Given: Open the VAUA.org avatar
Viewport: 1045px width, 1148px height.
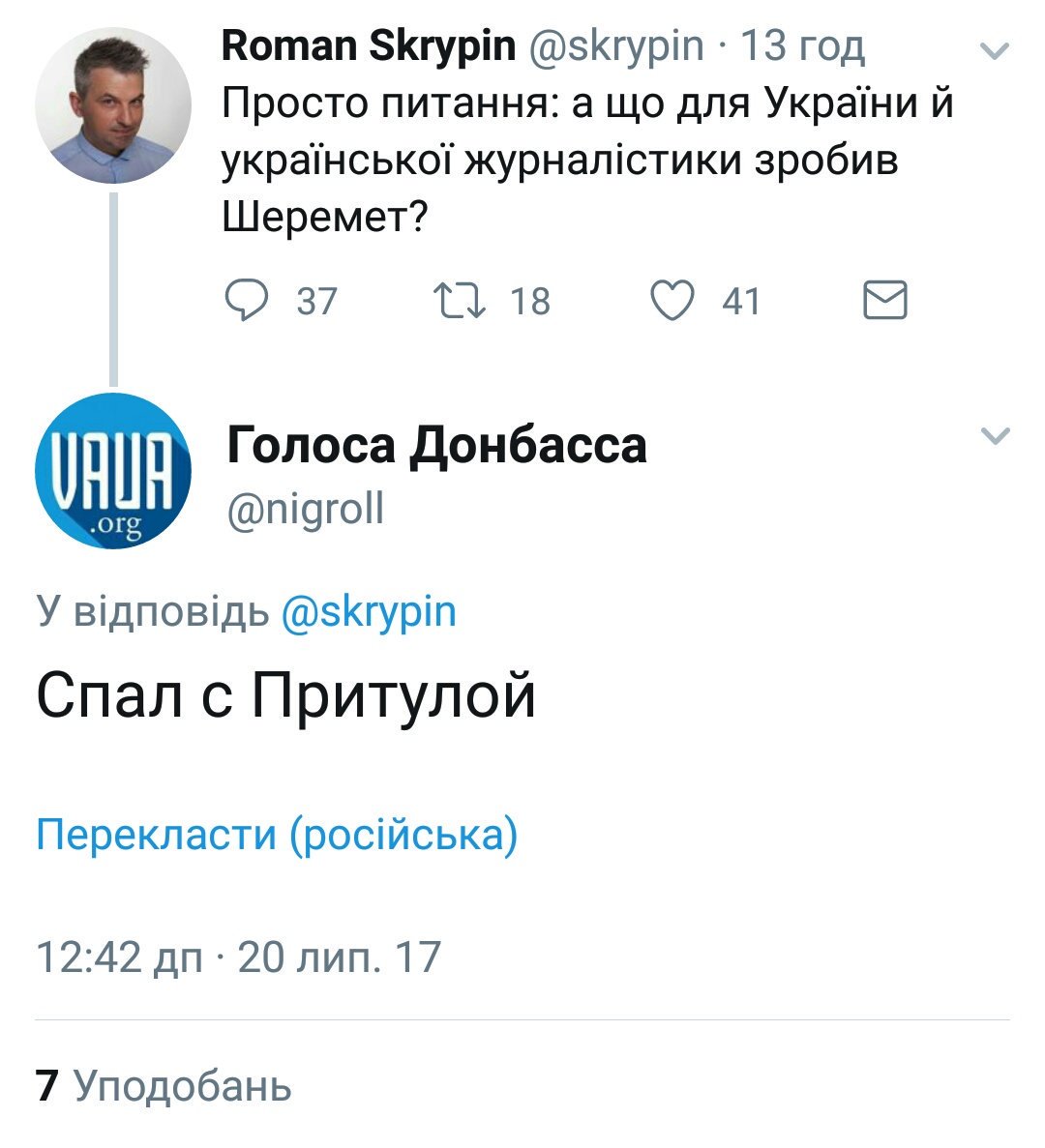Looking at the screenshot, I should [x=112, y=471].
